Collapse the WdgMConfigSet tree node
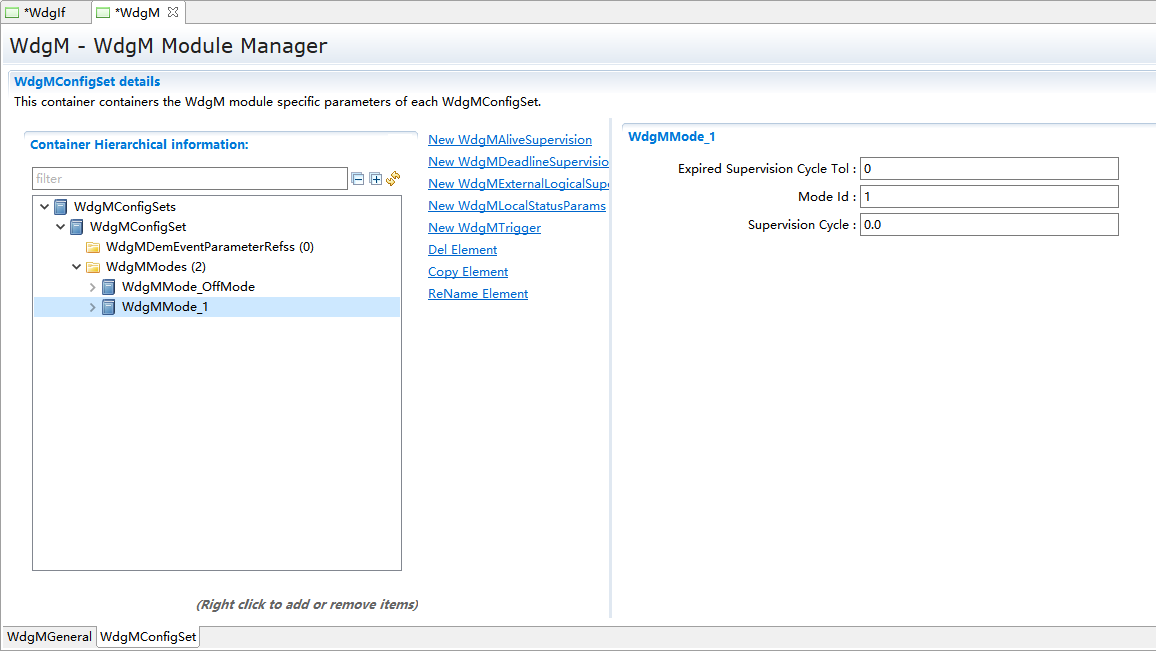 tap(60, 227)
